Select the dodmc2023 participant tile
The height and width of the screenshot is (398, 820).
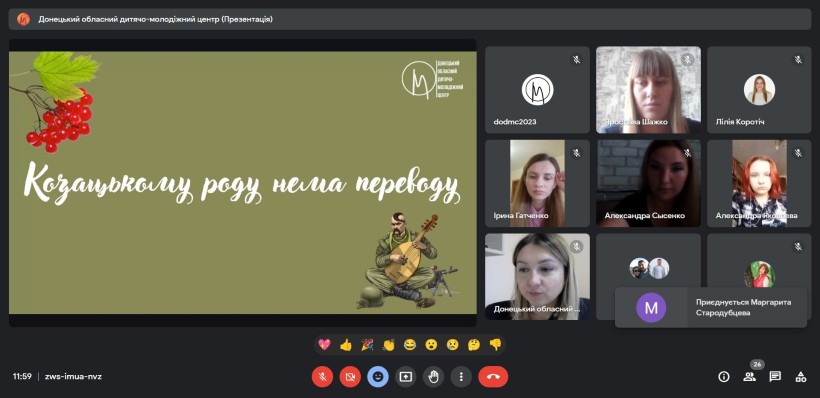tap(537, 90)
